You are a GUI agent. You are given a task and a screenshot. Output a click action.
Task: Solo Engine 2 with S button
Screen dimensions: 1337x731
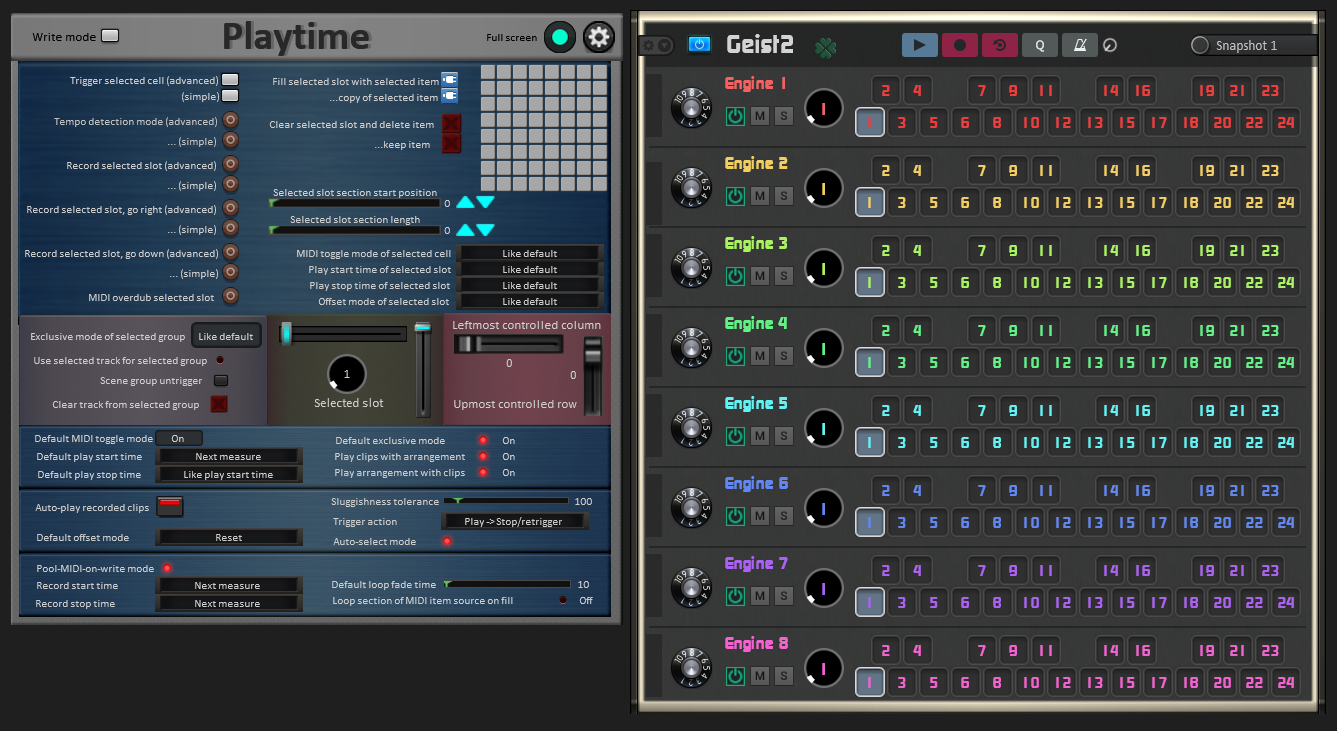784,196
